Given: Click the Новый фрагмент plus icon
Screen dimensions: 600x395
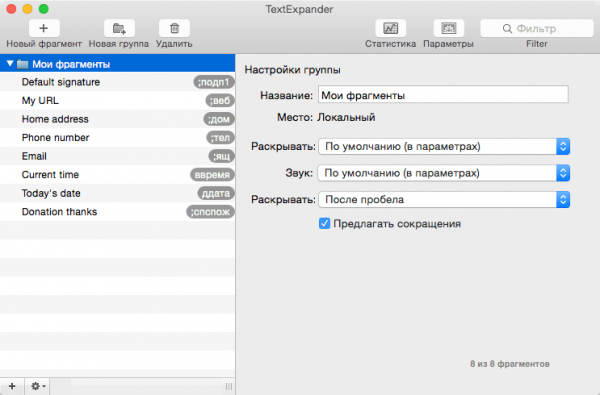Looking at the screenshot, I should click(44, 28).
